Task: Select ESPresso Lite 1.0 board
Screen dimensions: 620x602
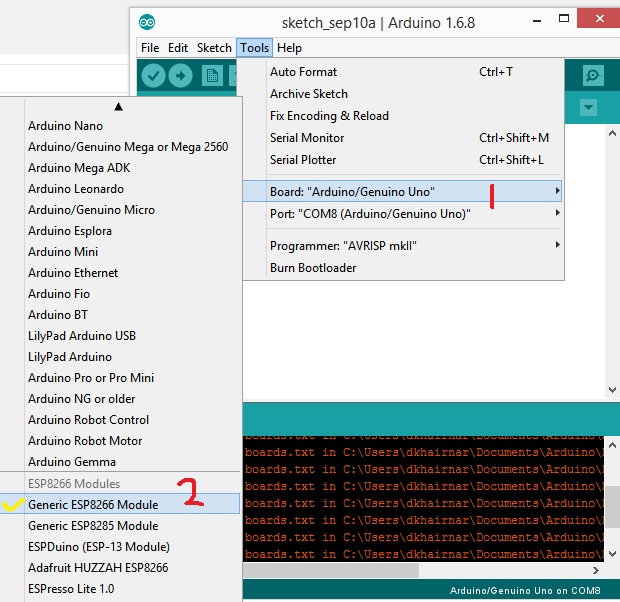Action: [120, 588]
